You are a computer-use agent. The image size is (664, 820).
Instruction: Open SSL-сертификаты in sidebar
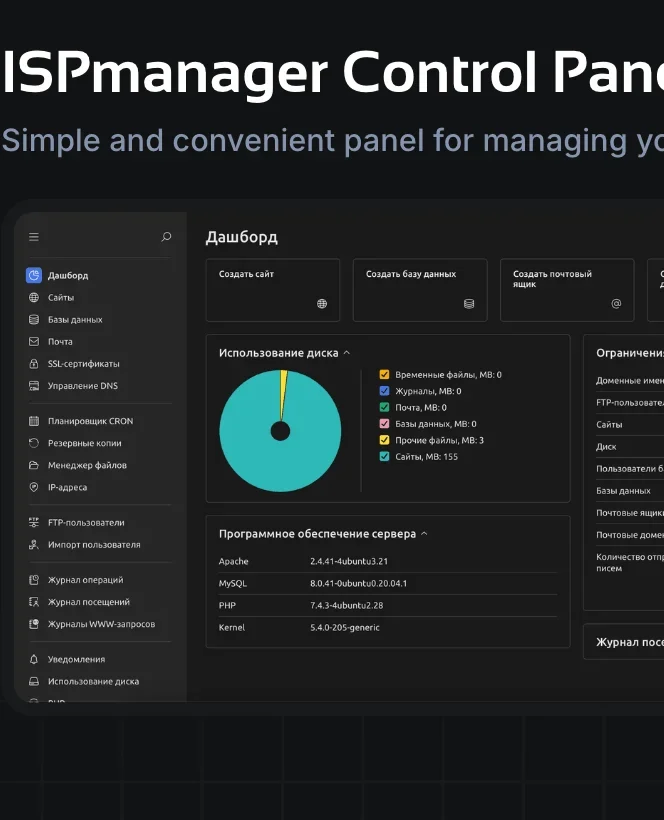(x=84, y=363)
